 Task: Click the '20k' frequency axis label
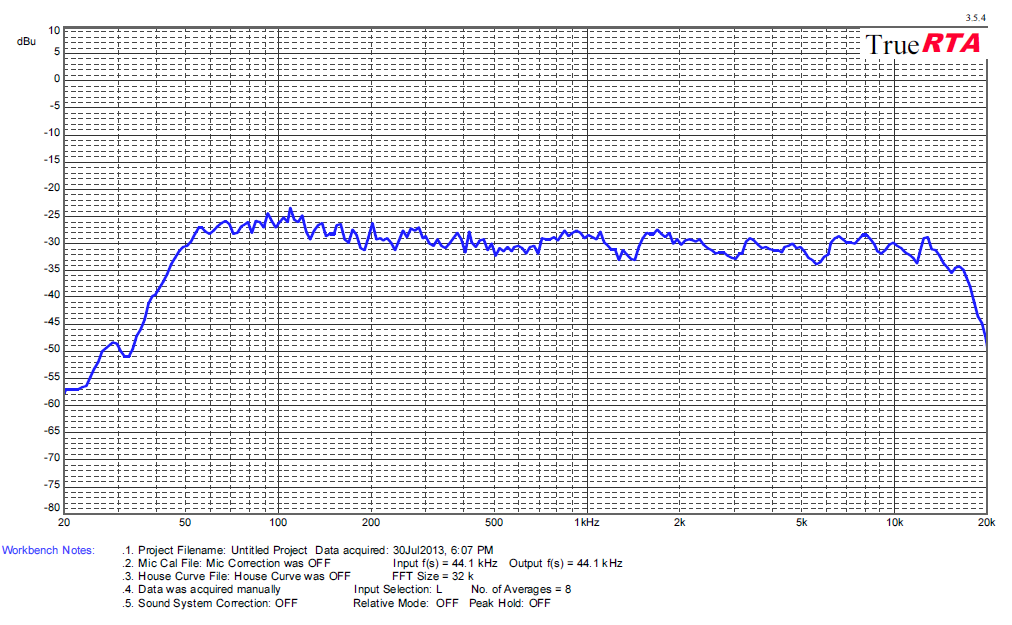(986, 522)
